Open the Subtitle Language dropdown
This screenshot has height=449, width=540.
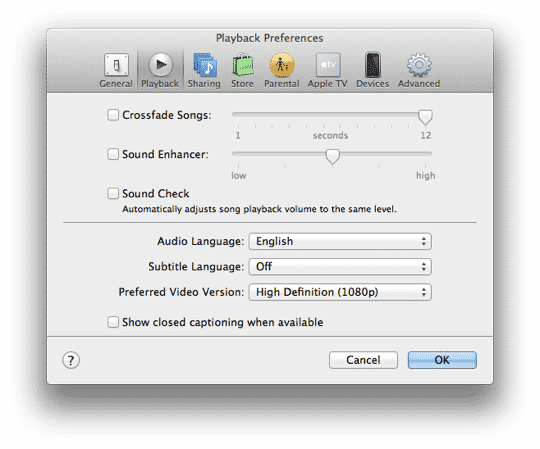(340, 267)
